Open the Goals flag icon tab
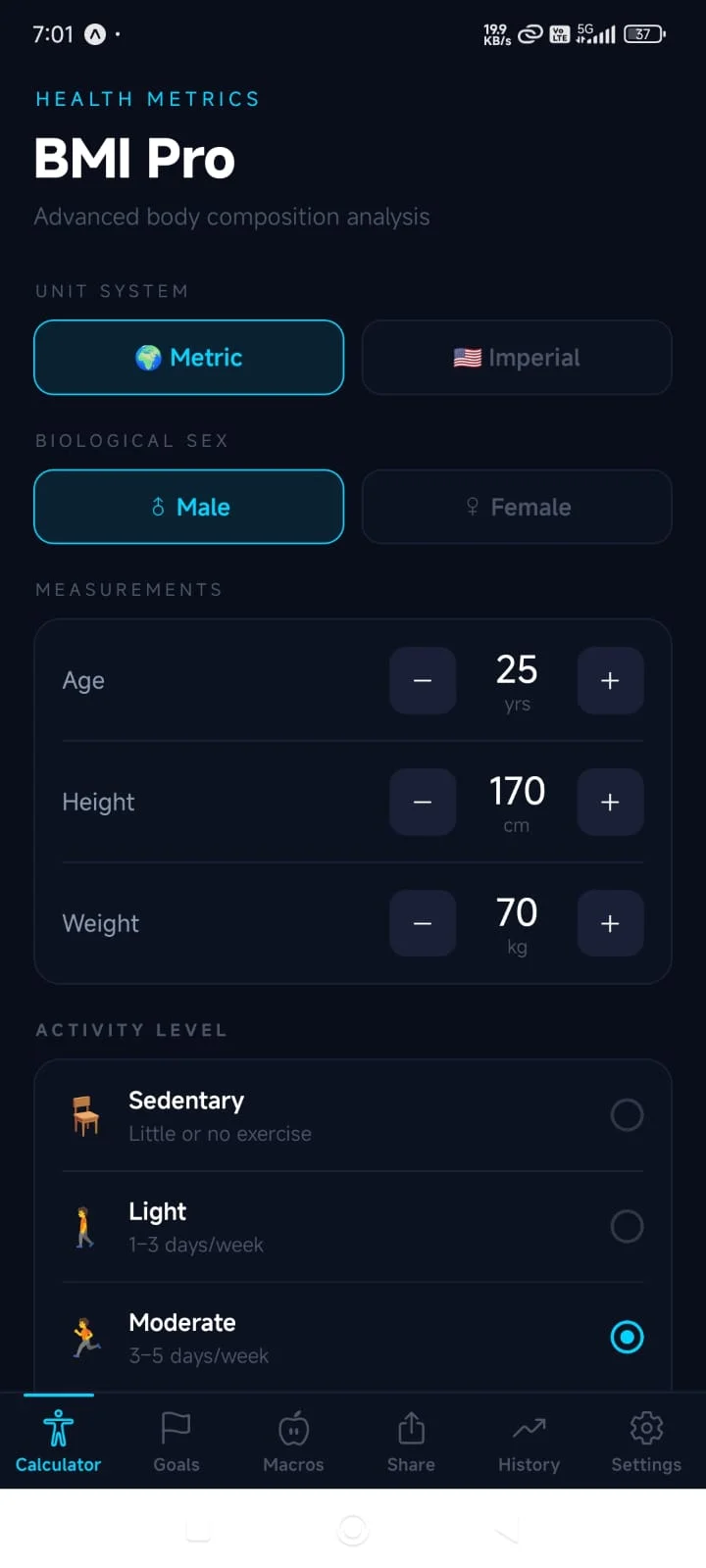Screen dimensions: 706x1568 coord(176,1429)
